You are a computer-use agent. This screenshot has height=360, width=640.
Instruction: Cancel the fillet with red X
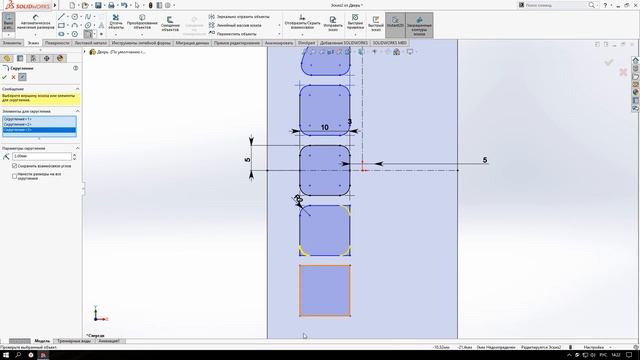pyautogui.click(x=13, y=77)
